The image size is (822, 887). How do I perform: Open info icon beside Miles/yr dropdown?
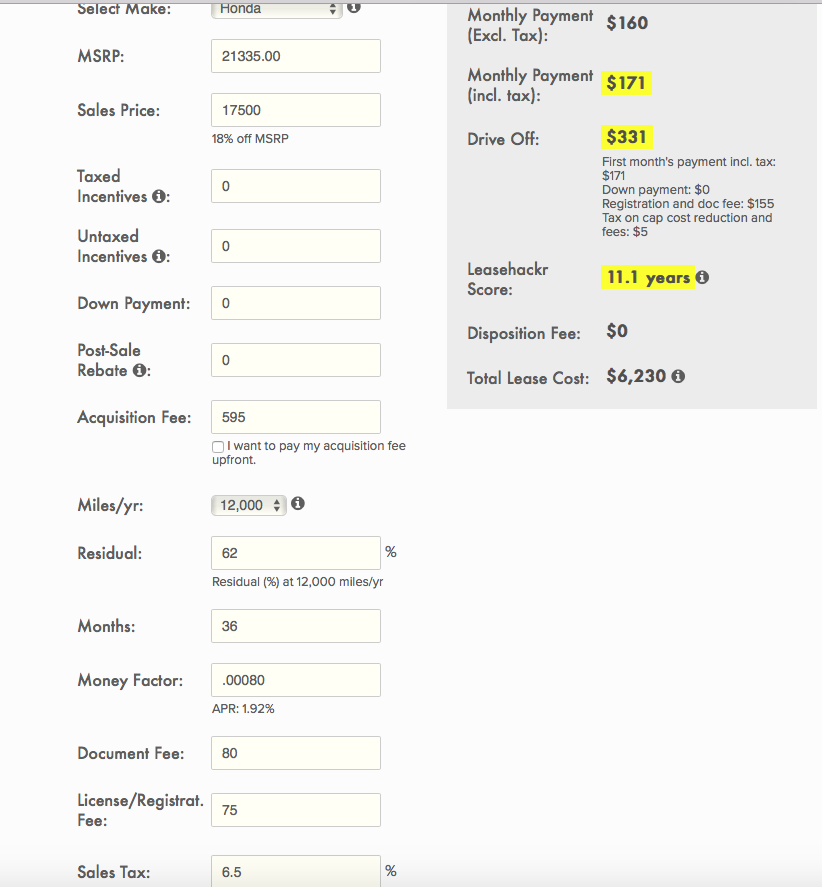298,503
